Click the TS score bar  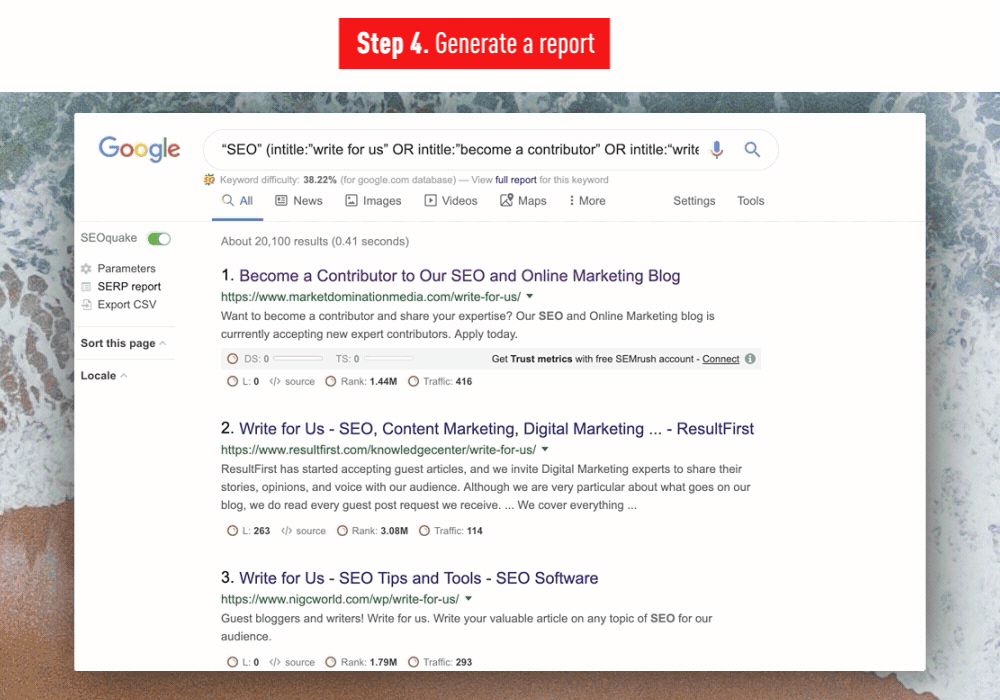389,359
